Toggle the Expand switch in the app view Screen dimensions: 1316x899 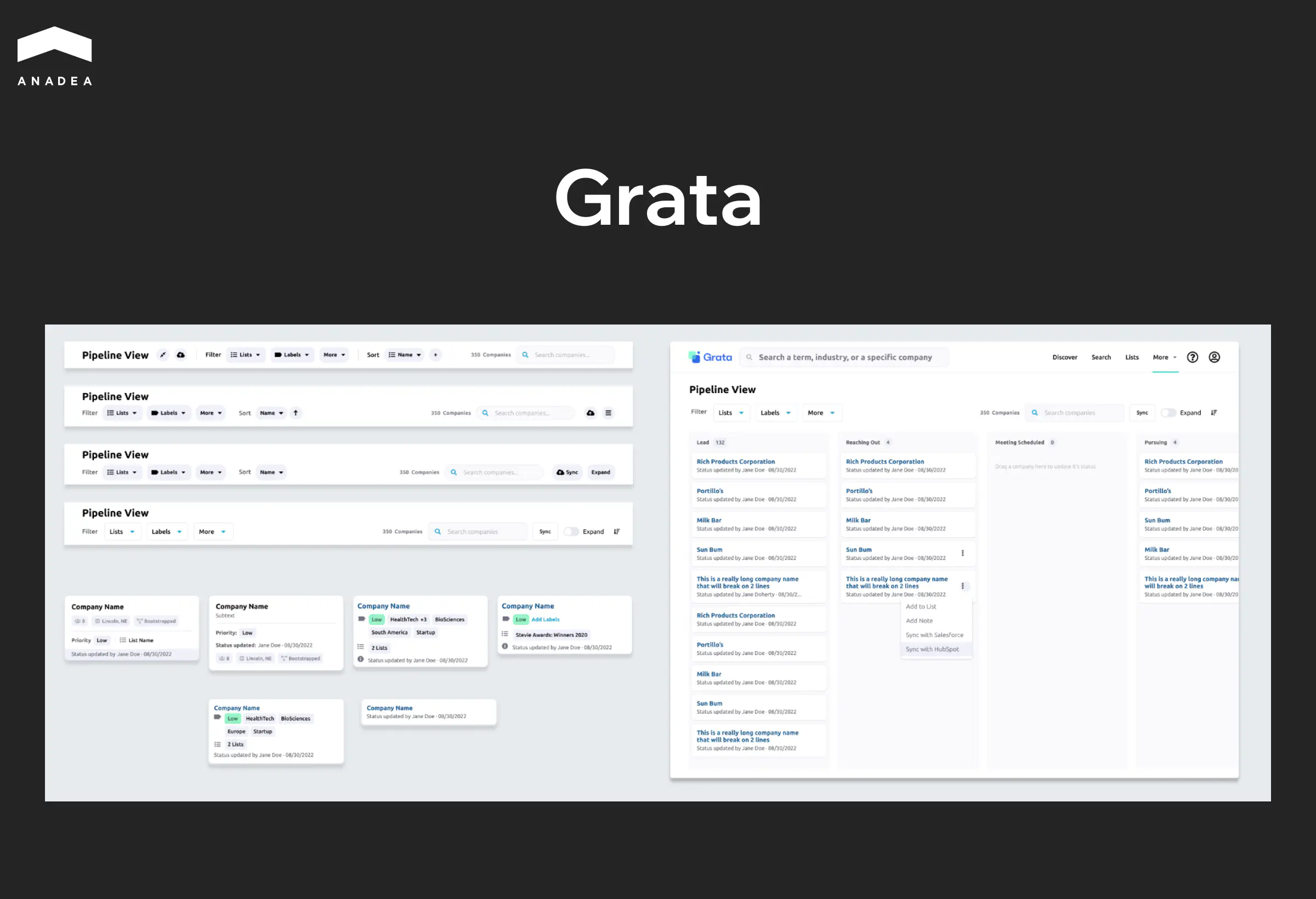pyautogui.click(x=1168, y=413)
